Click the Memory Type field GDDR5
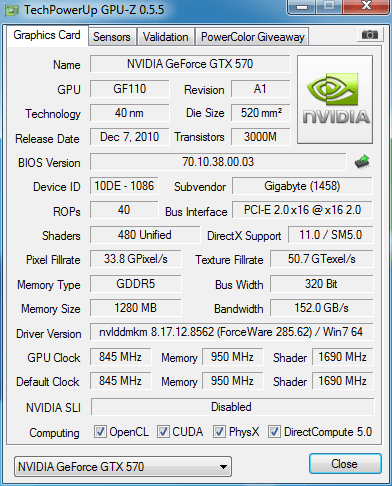Screen dimensions: 392x486 (136, 284)
